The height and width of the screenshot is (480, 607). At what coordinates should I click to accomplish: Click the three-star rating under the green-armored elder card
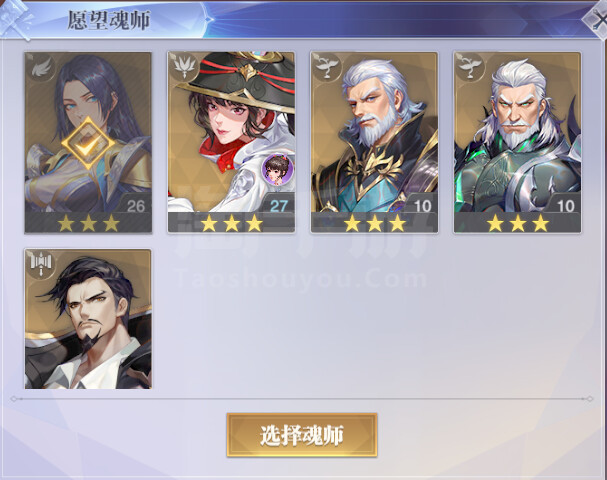click(x=518, y=223)
